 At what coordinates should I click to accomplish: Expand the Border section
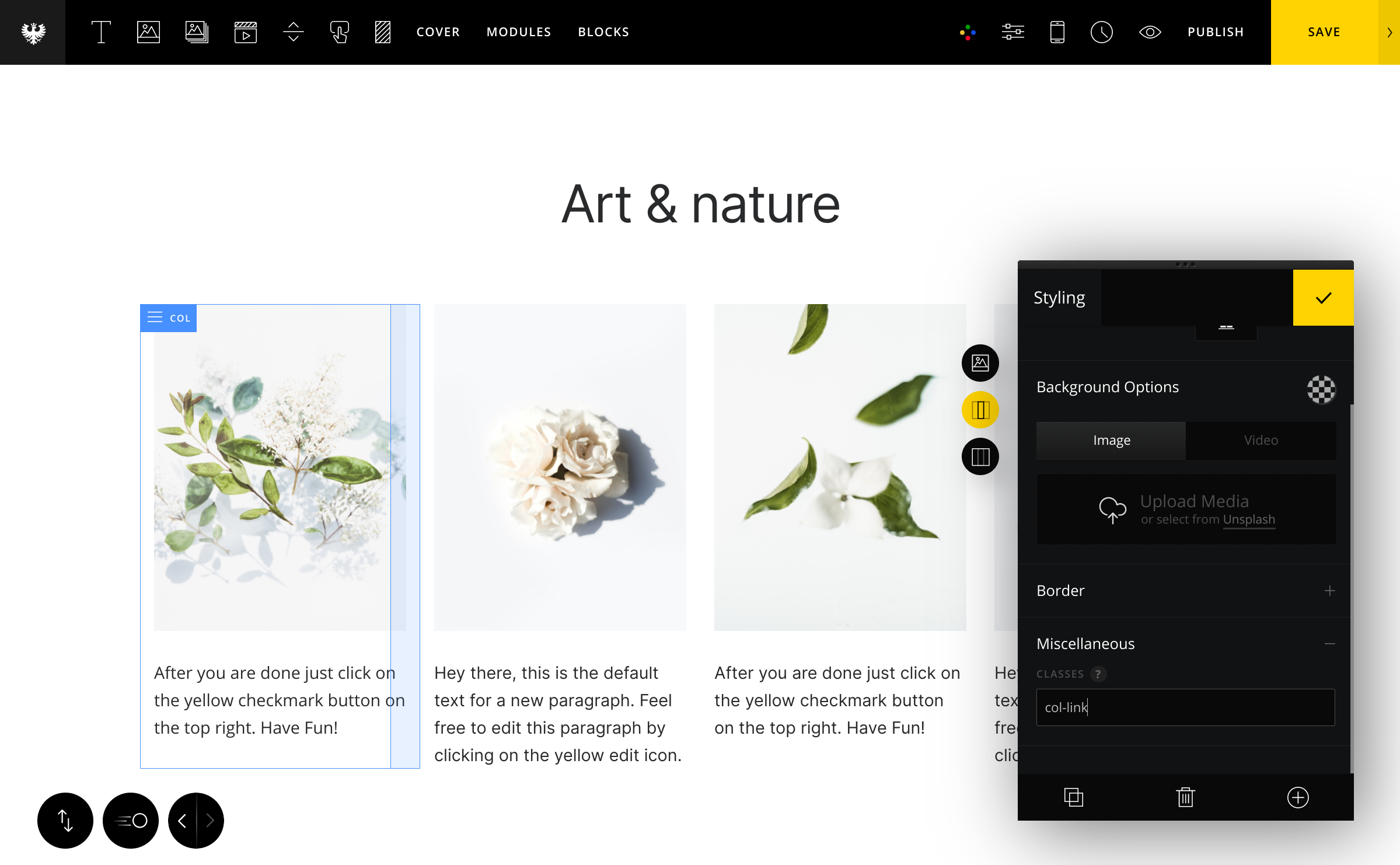click(1329, 591)
